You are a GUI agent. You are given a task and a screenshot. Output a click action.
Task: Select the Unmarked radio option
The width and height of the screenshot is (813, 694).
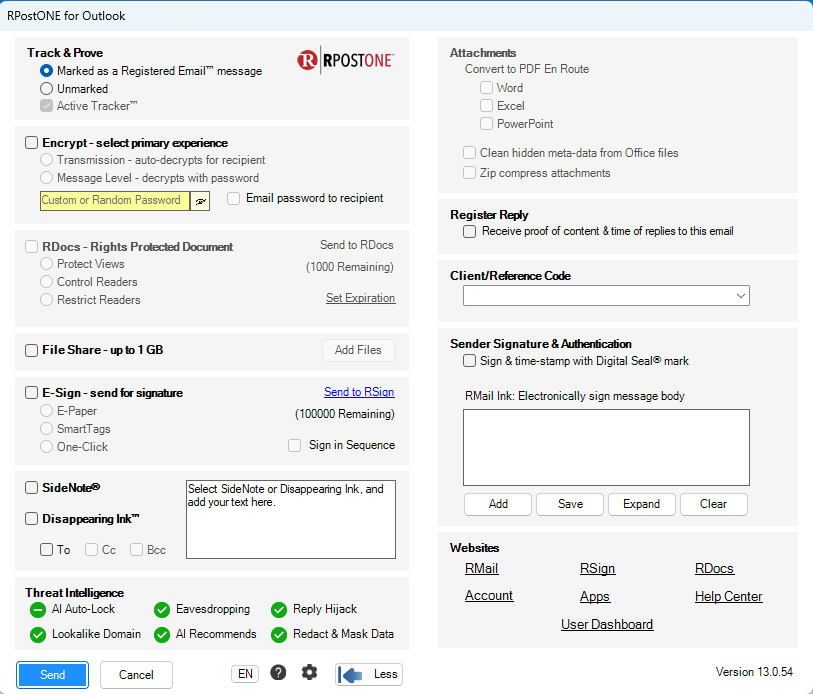point(46,89)
